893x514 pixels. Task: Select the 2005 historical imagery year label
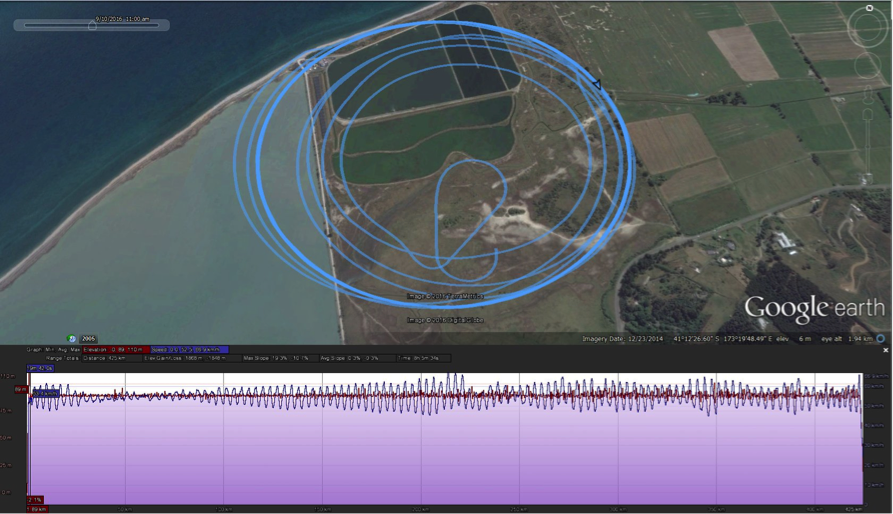(x=88, y=339)
